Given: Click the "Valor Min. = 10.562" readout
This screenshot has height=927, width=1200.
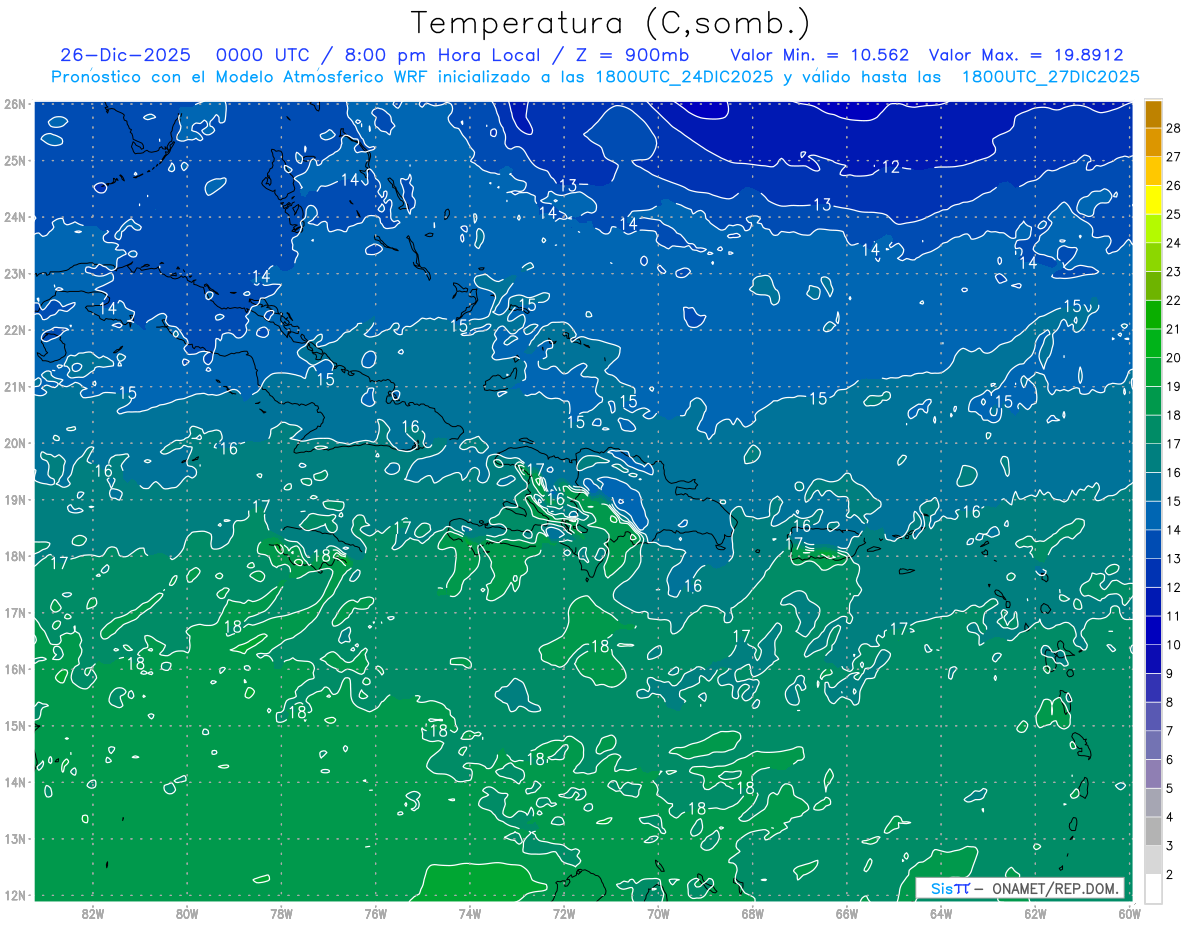Looking at the screenshot, I should tap(820, 55).
